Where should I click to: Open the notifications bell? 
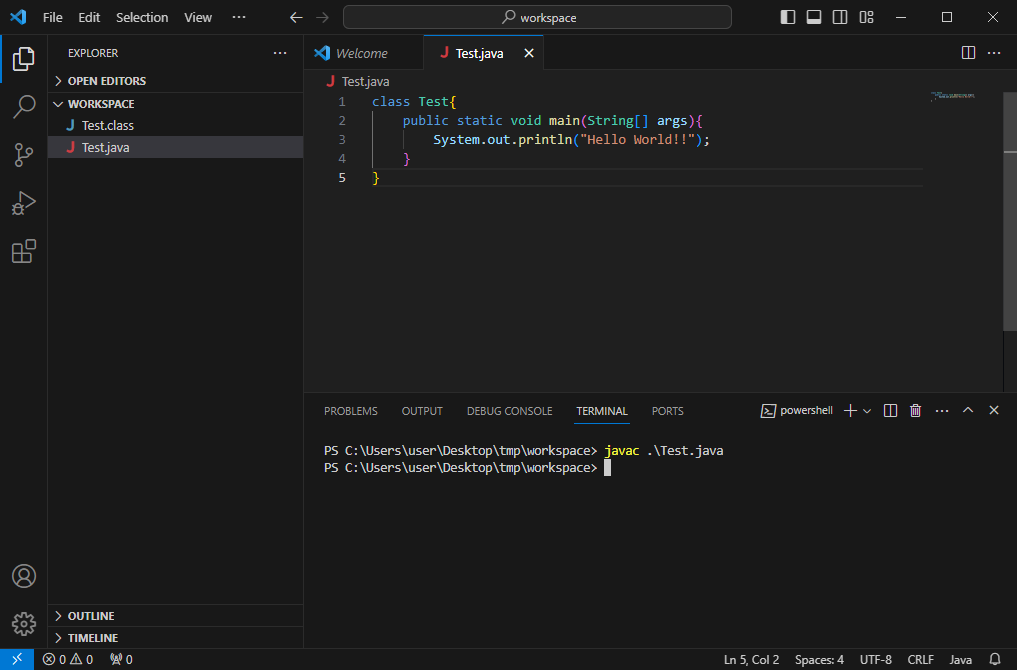(995, 660)
